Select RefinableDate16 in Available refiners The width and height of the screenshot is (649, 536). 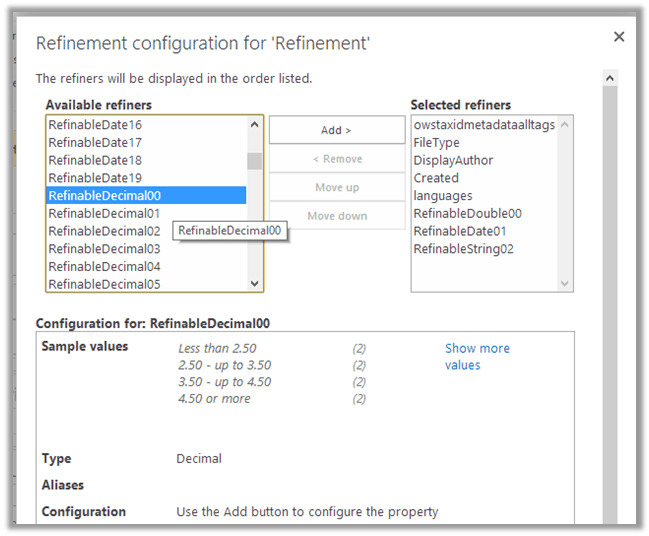96,125
